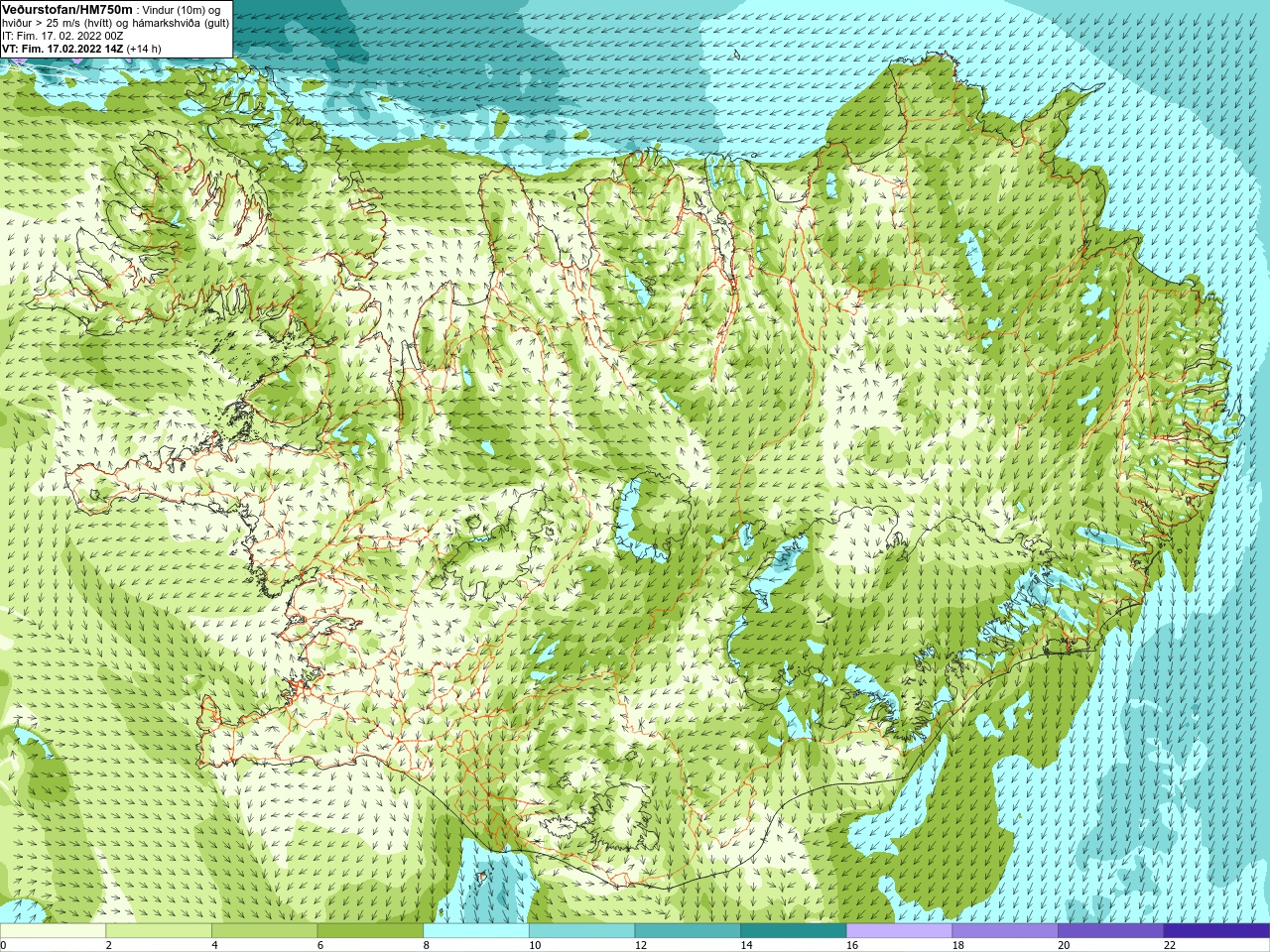Click the 18–20 m/s purple color swatch
The image size is (1270, 952).
tap(1005, 931)
